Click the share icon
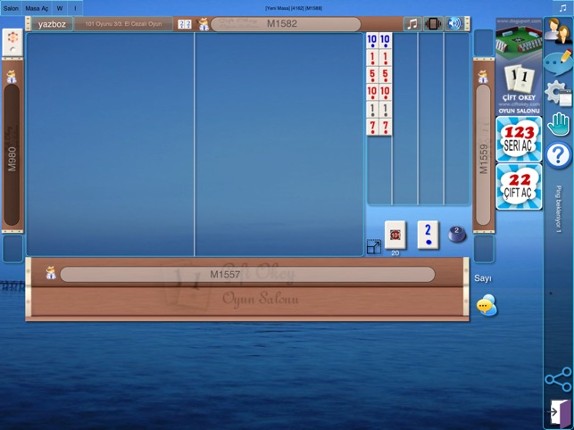 click(x=558, y=380)
